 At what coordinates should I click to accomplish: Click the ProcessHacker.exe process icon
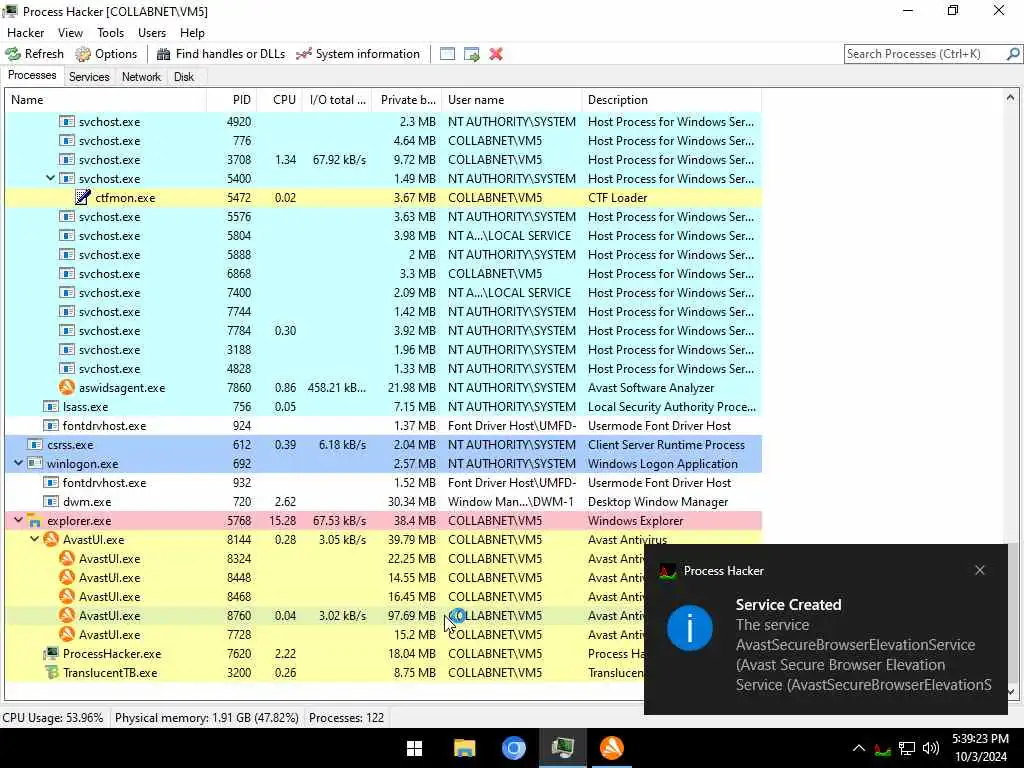(x=51, y=654)
